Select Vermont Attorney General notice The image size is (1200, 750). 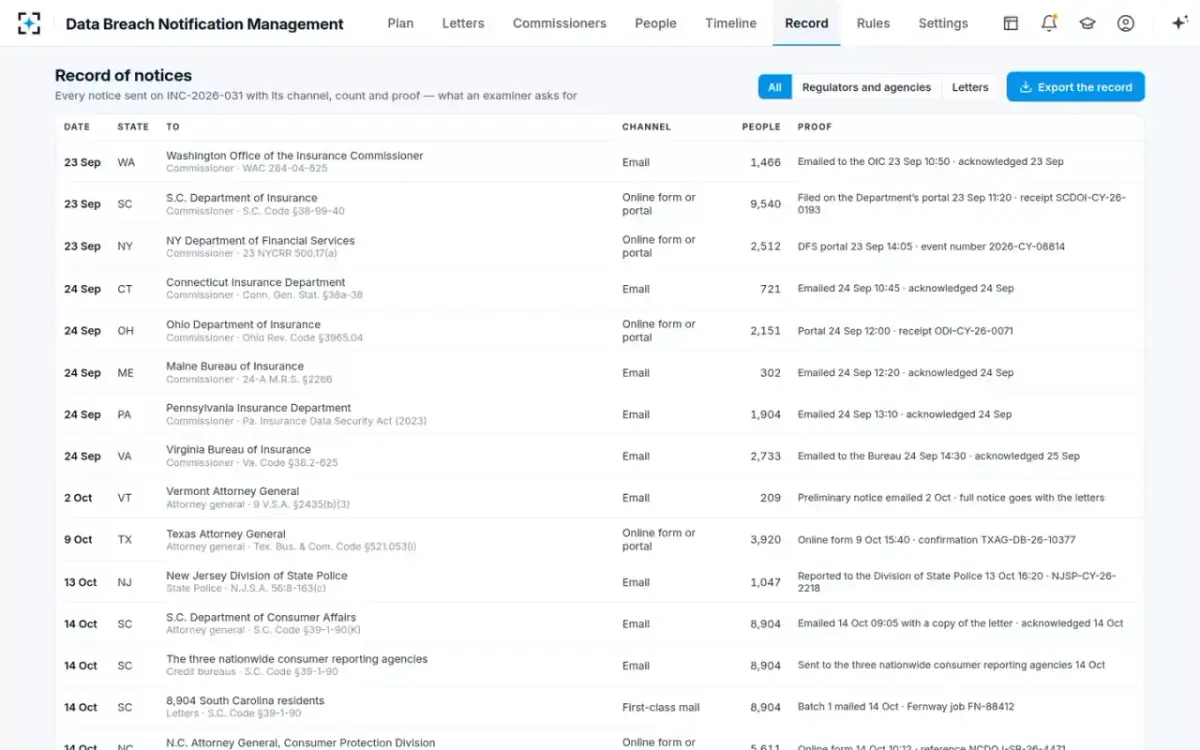tap(600, 497)
